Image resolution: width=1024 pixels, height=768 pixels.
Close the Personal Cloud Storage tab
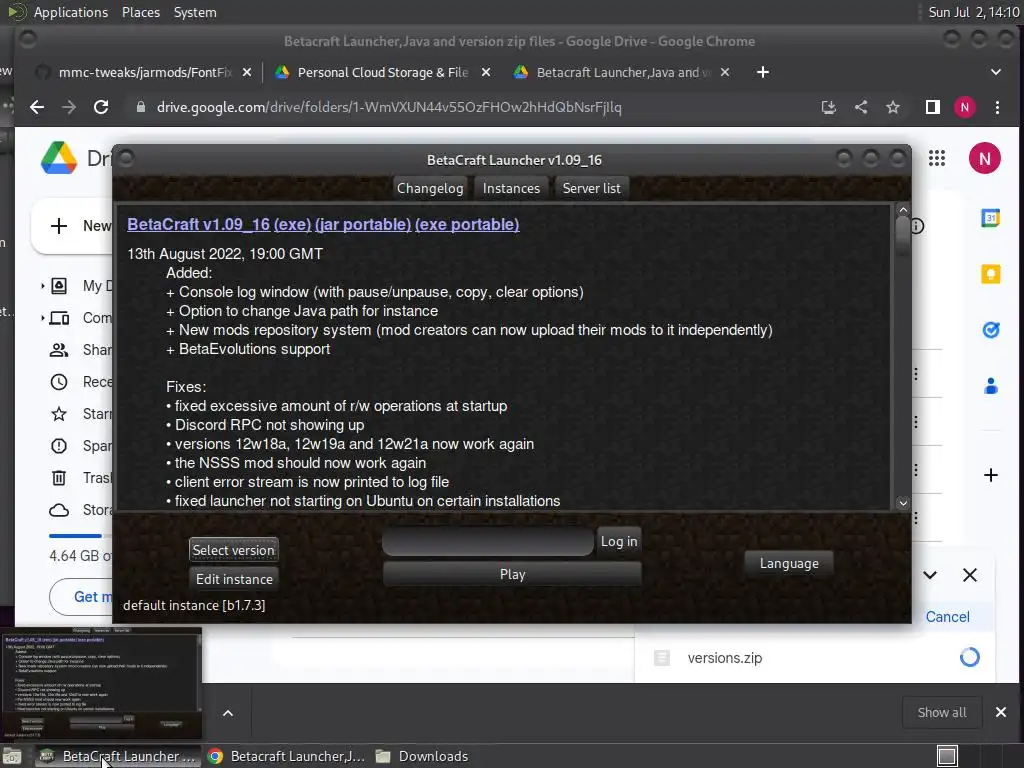486,72
